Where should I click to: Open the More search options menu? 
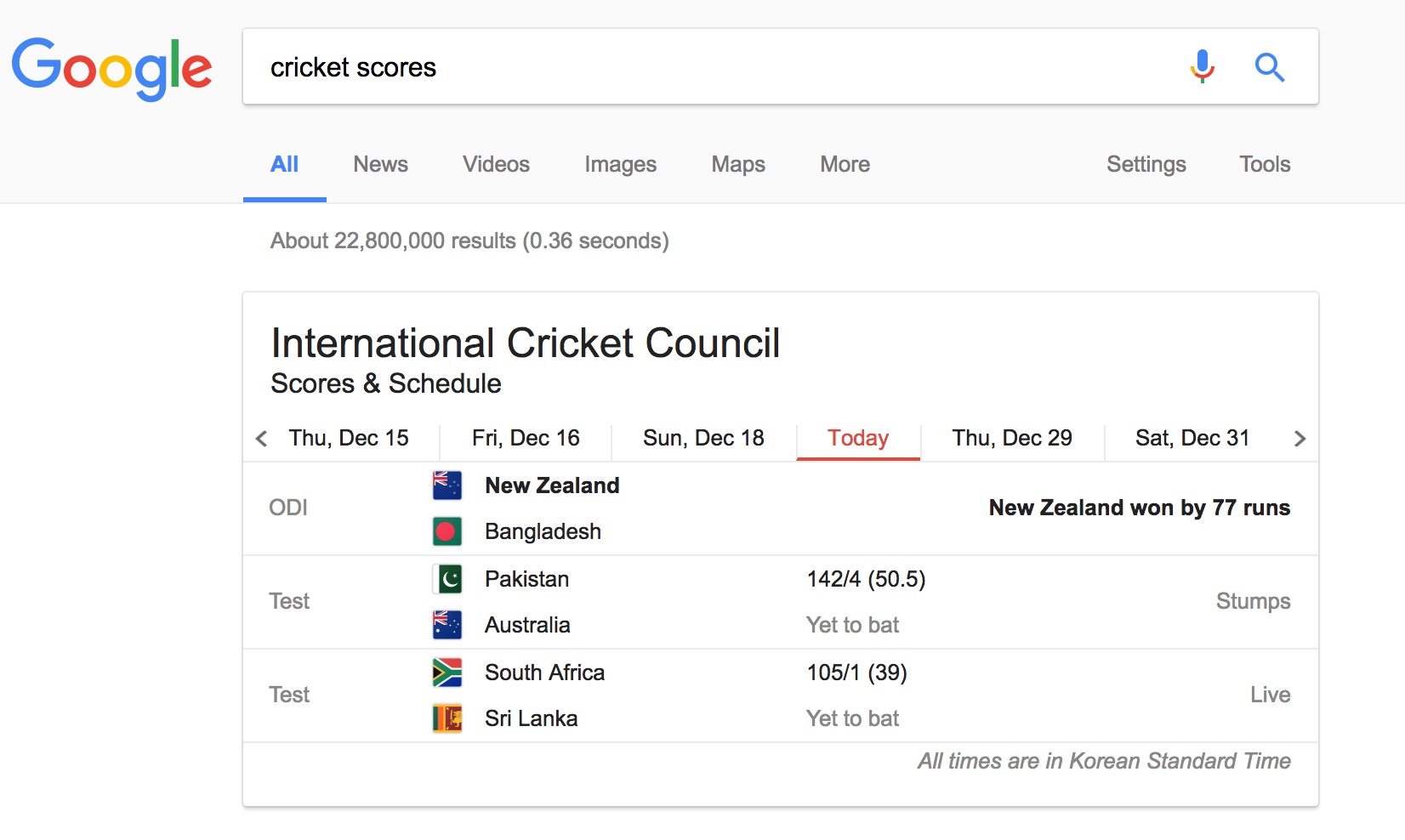[x=845, y=164]
